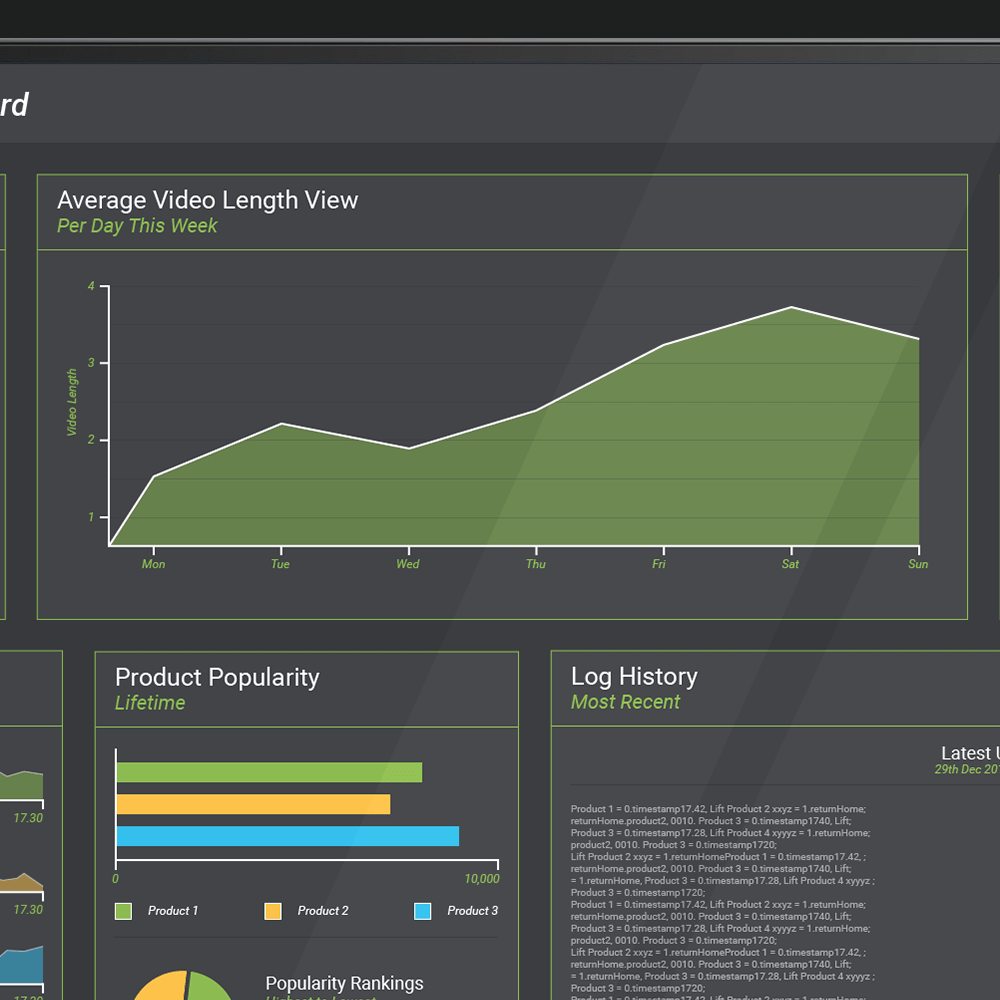Click the Log History panel title

coord(634,677)
